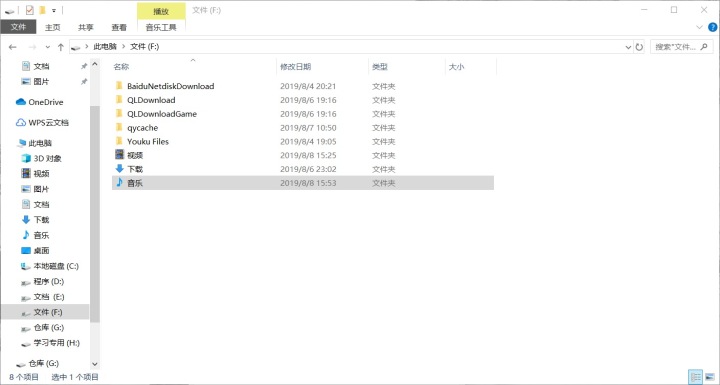Select the qycache folder icon
Screen dimensions: 720x385
(x=119, y=127)
